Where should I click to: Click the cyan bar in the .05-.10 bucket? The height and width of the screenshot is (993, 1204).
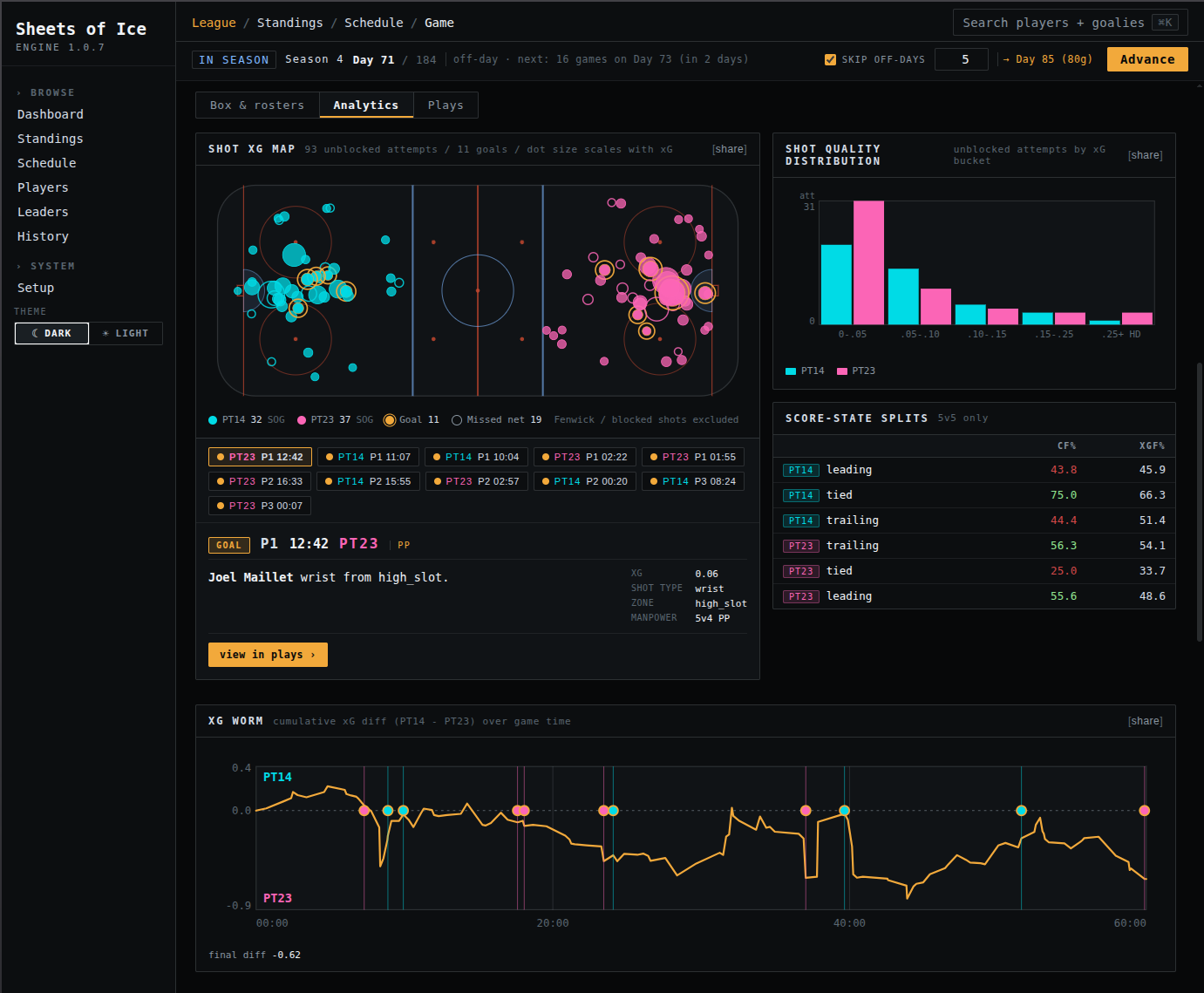tap(903, 296)
